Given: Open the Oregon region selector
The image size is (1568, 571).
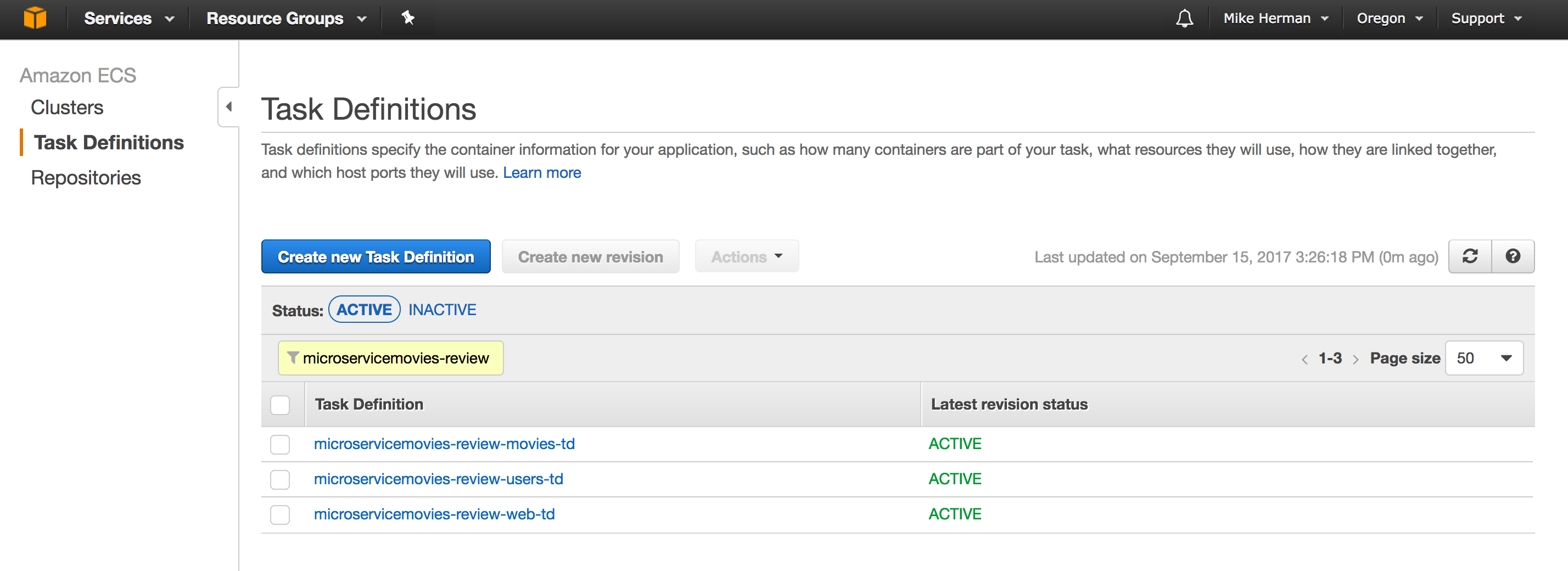Looking at the screenshot, I should (1388, 18).
